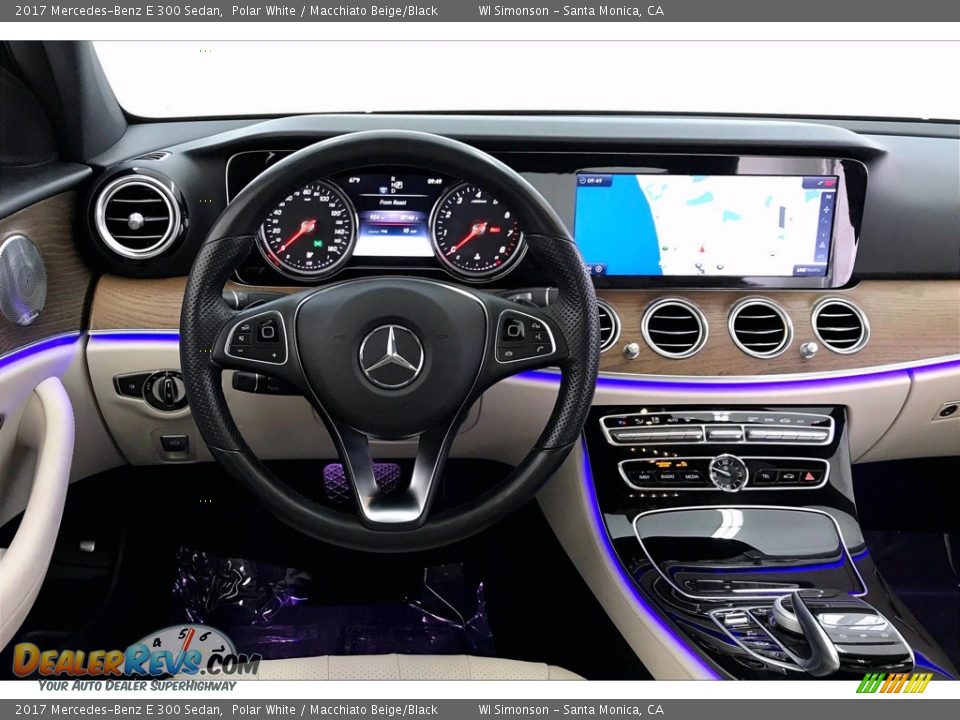Screen dimensions: 960x720
Task: Flip the center climate rocker switch
Action: [724, 434]
